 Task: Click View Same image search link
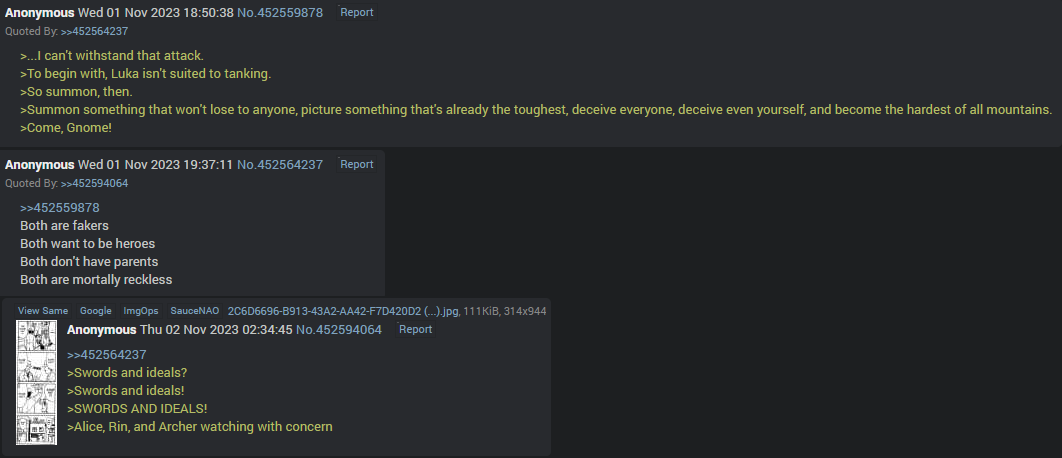click(x=43, y=311)
